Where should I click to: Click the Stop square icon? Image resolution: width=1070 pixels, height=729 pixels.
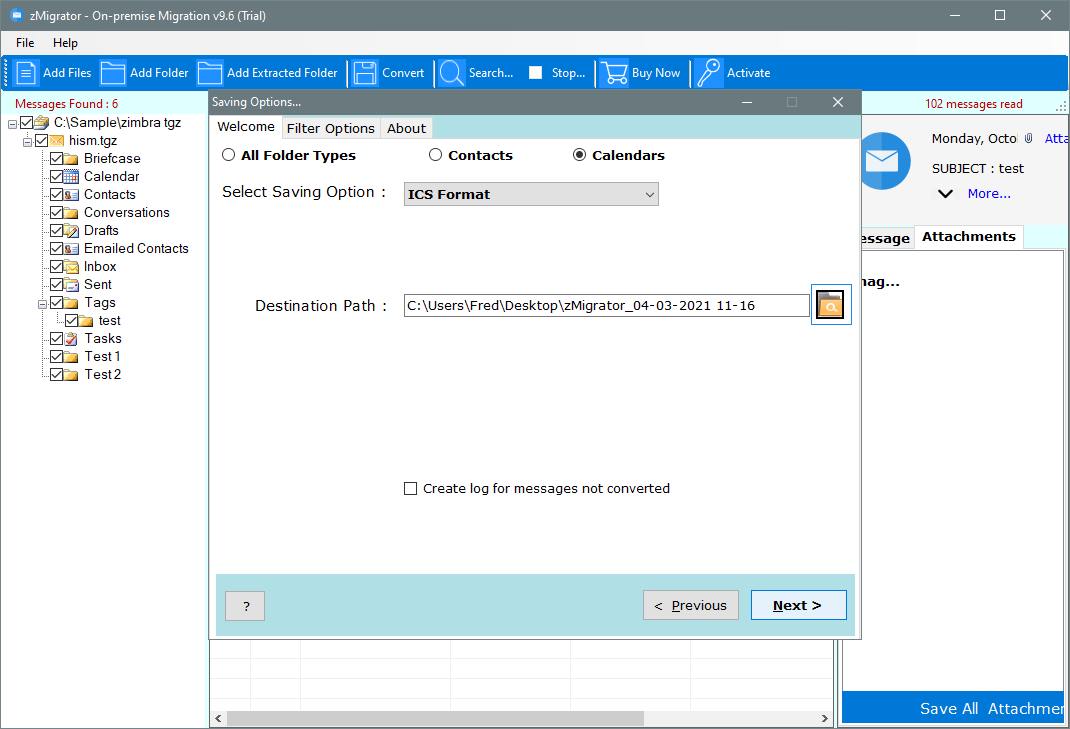pyautogui.click(x=536, y=72)
